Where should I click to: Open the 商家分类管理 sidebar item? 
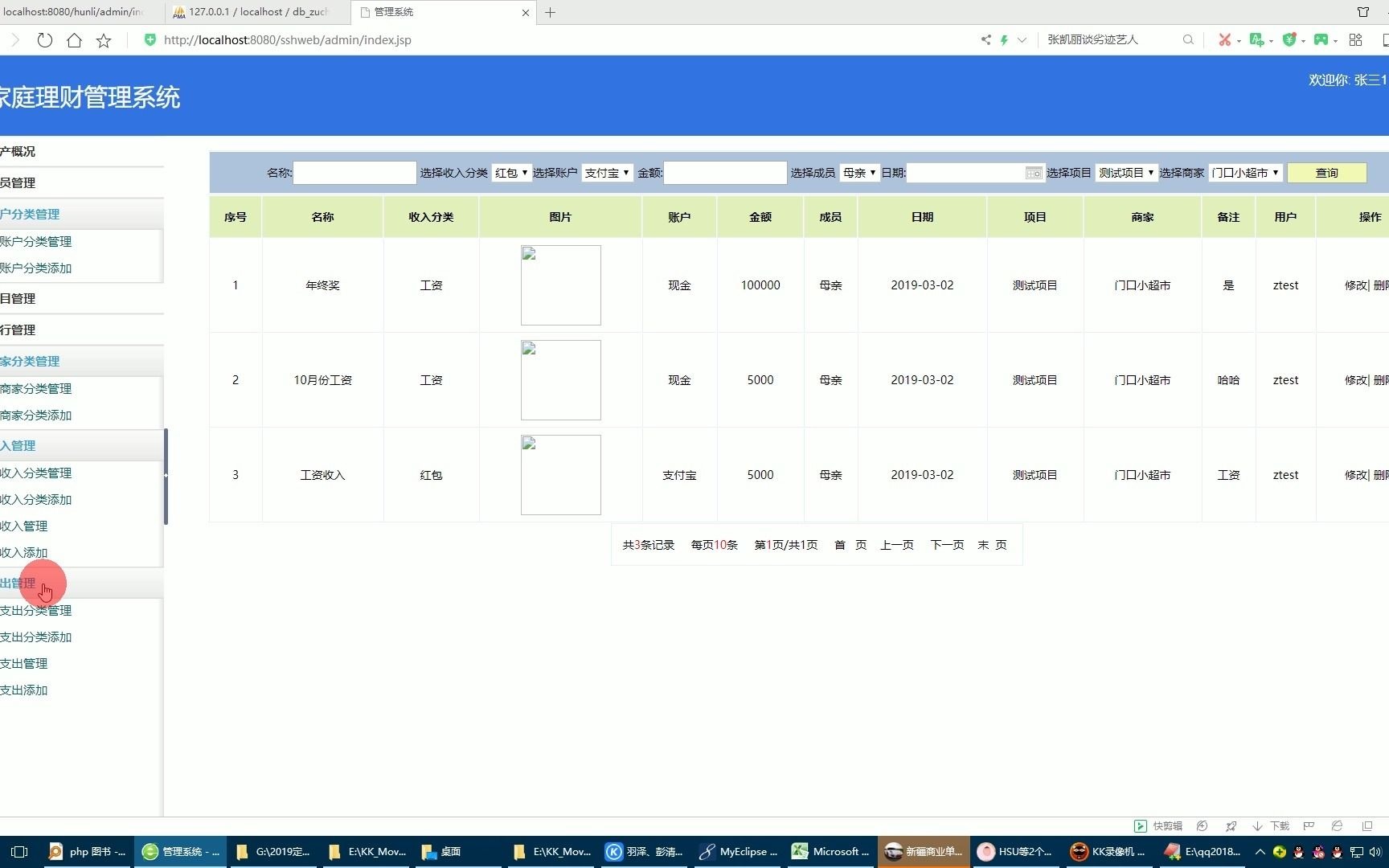coord(36,388)
